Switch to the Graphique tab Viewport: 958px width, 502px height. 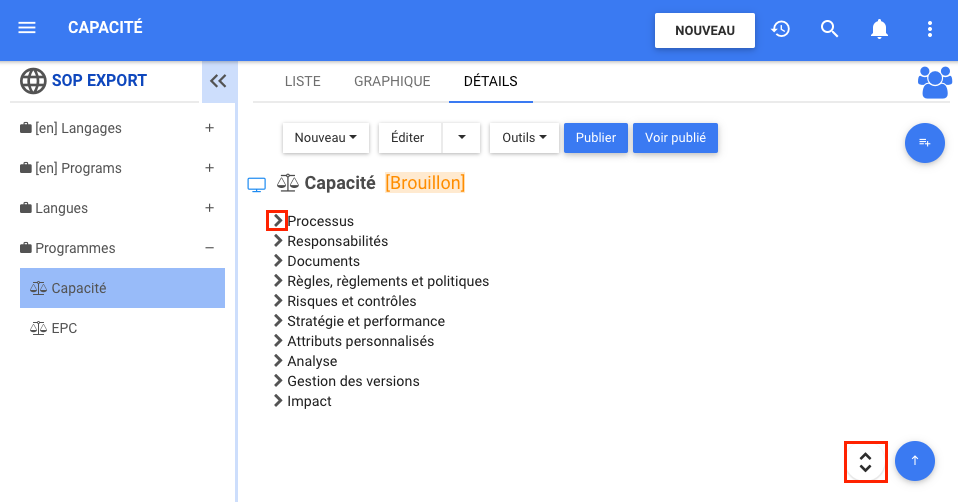[x=392, y=81]
